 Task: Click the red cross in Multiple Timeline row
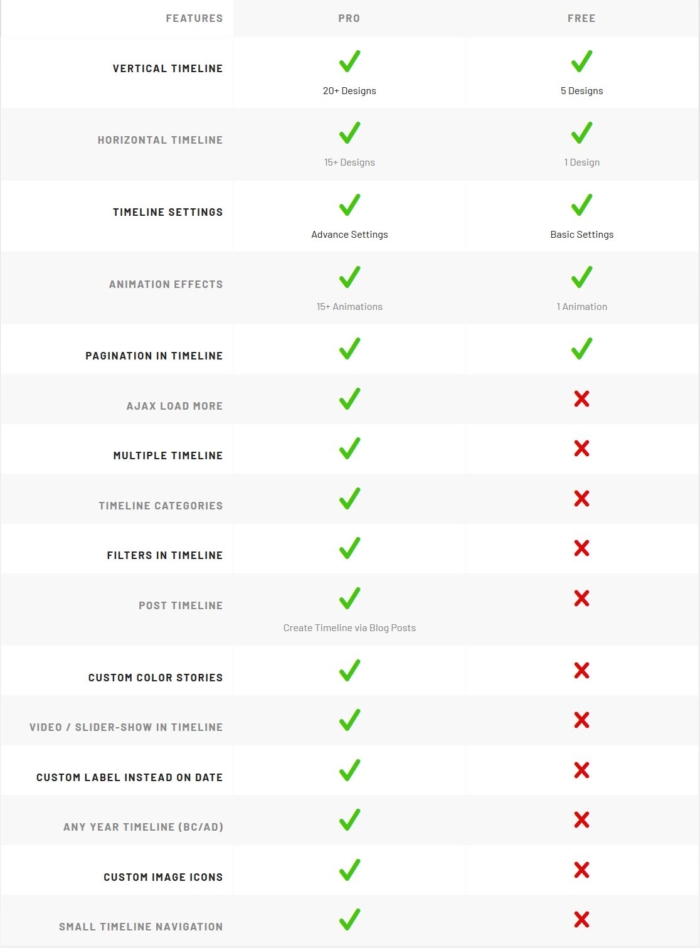[582, 448]
